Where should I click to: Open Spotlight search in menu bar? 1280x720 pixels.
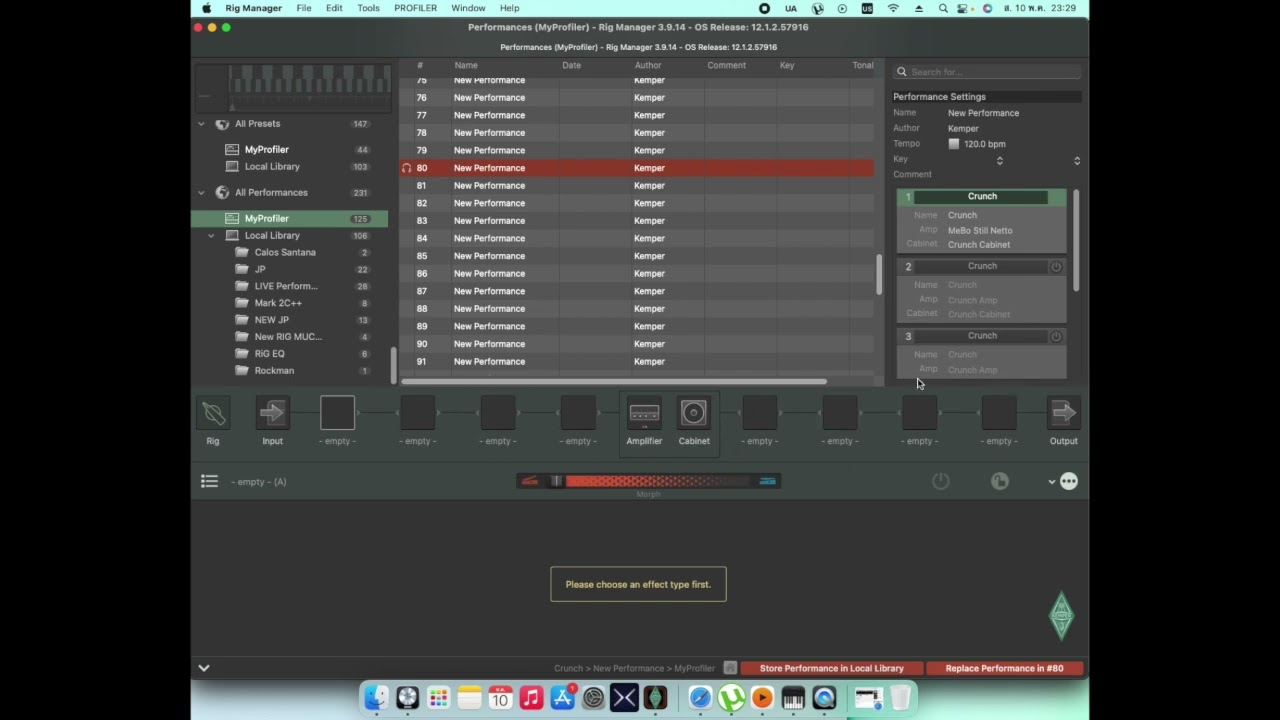943,8
